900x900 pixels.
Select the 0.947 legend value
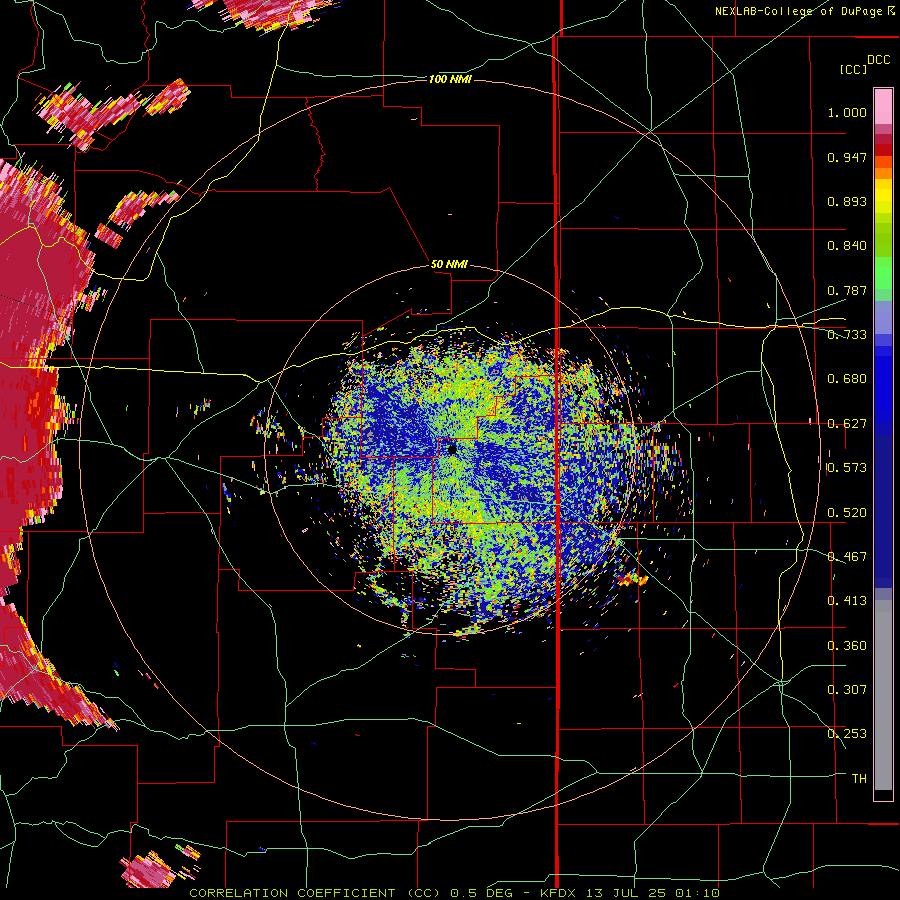[x=847, y=157]
